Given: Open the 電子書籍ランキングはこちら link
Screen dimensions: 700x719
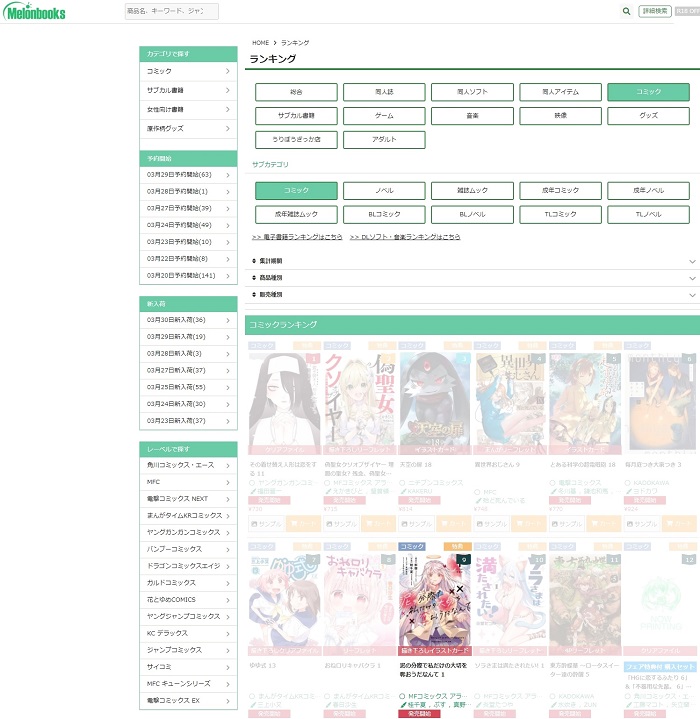Looking at the screenshot, I should 297,237.
